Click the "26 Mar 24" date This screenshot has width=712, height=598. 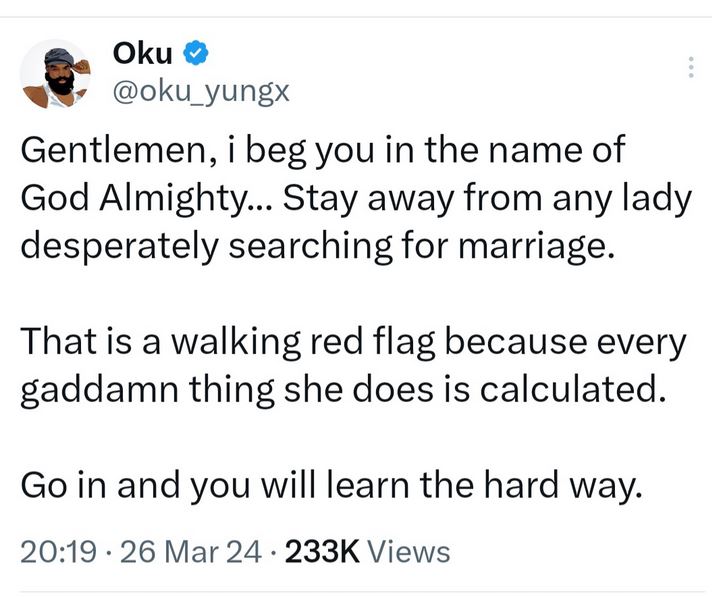[x=187, y=551]
